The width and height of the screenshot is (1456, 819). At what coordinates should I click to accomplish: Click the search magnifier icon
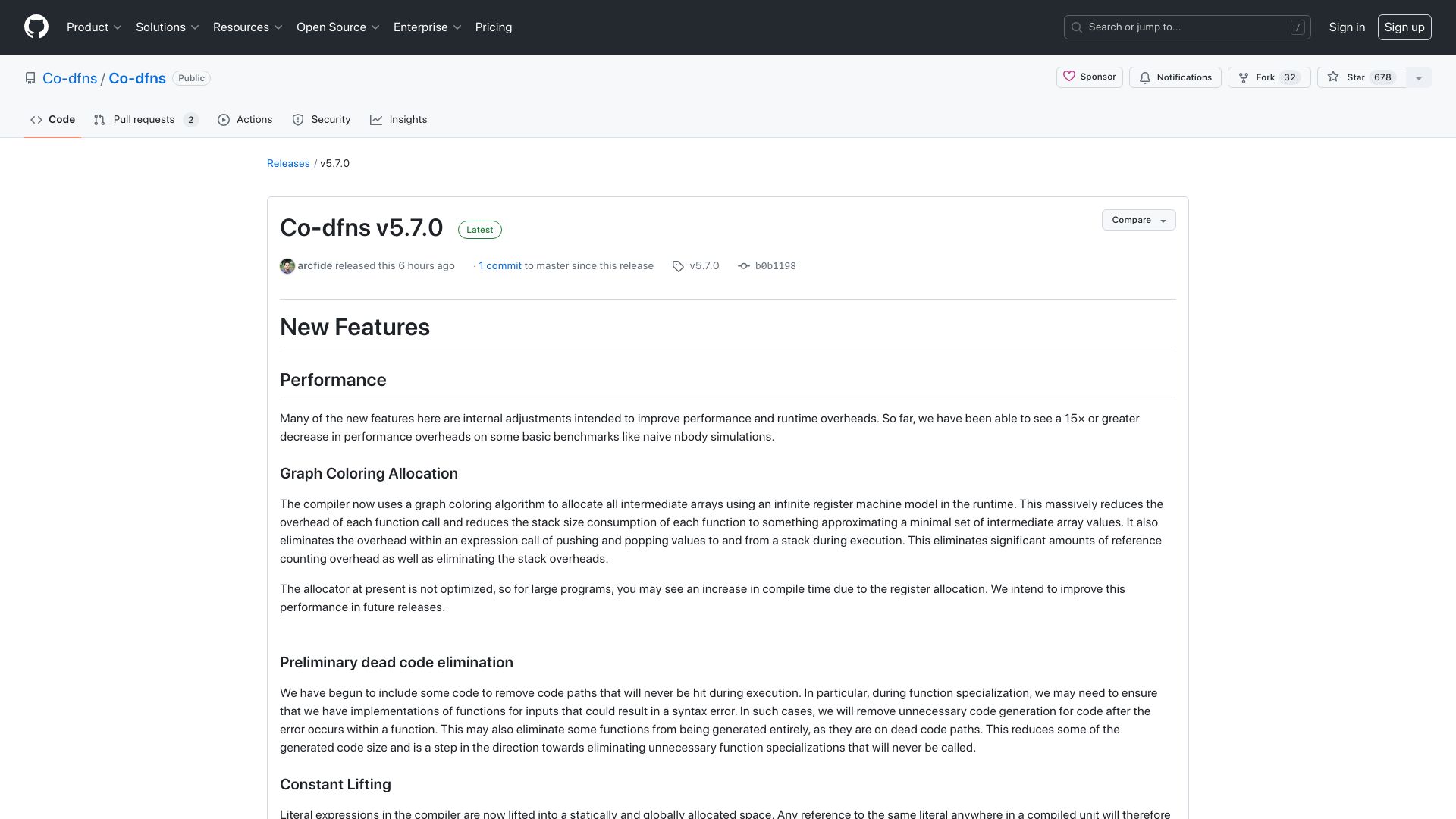pyautogui.click(x=1077, y=27)
